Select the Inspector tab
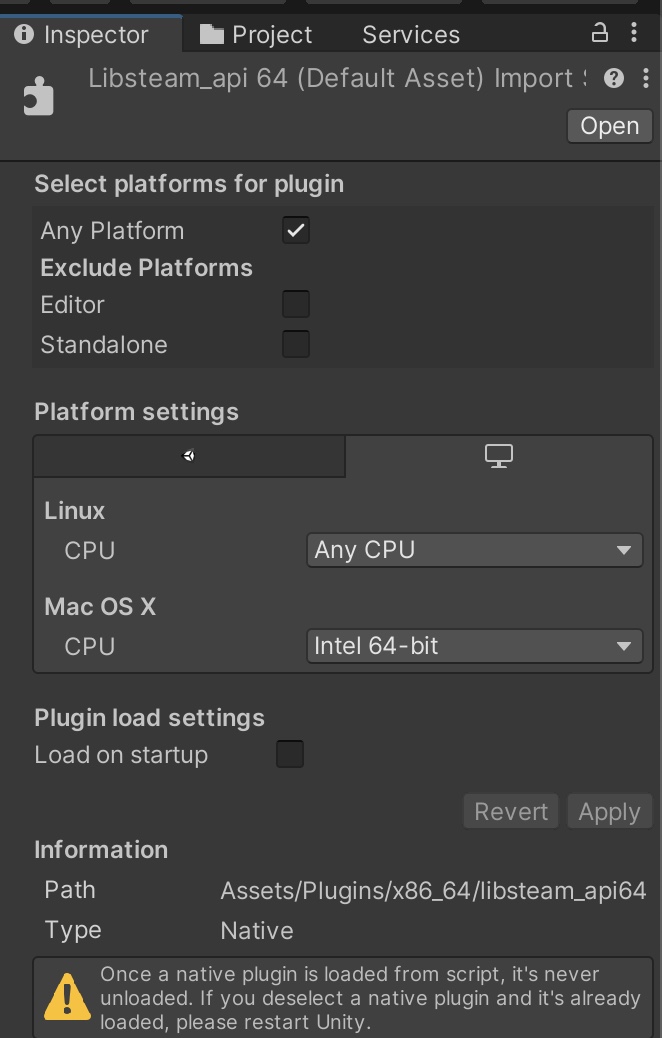Screen dimensions: 662x1038 point(82,34)
